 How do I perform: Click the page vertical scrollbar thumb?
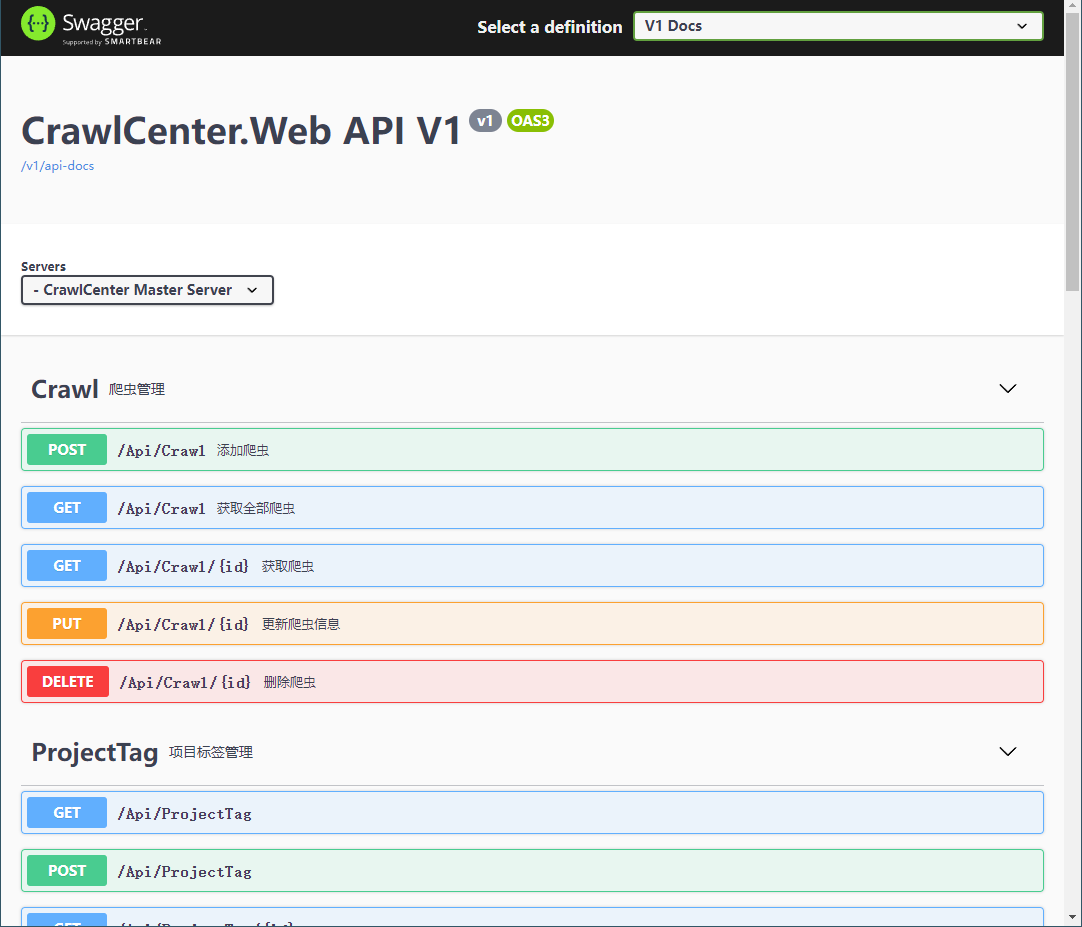coord(1072,152)
